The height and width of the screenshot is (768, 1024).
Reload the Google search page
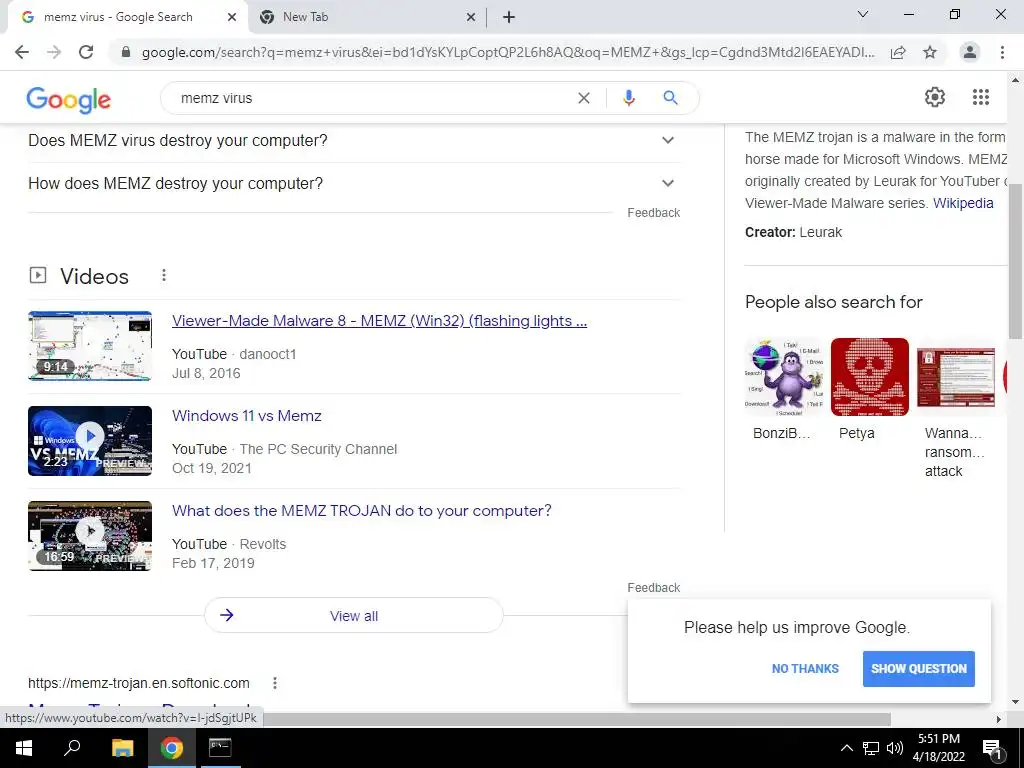tap(86, 52)
